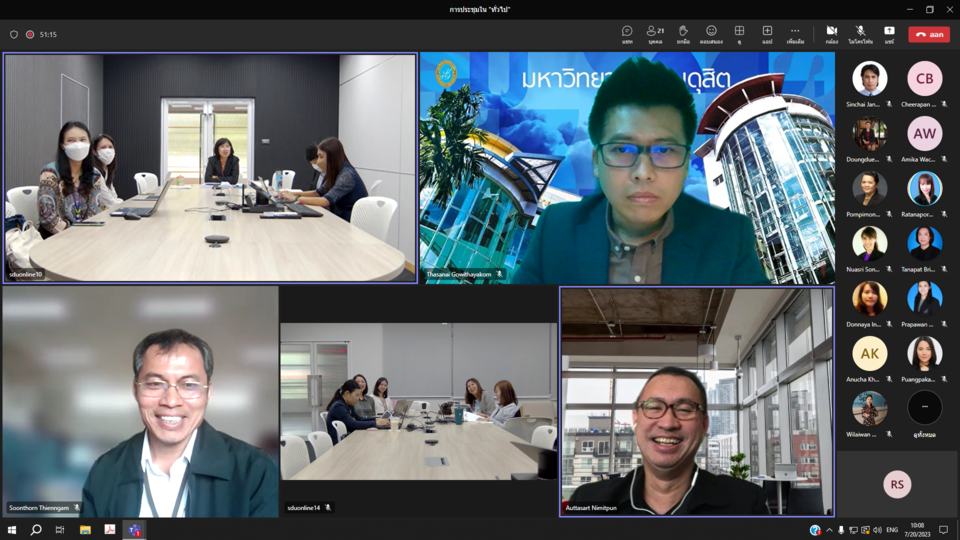Open the share content tray
Image resolution: width=960 pixels, height=540 pixels.
[x=889, y=34]
